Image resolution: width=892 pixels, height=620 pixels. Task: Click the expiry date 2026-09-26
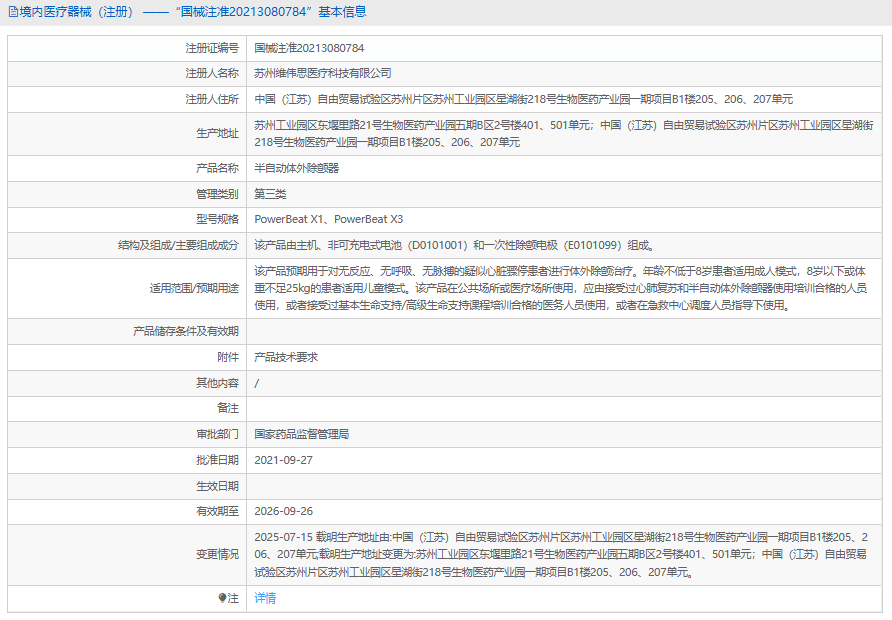click(x=284, y=511)
